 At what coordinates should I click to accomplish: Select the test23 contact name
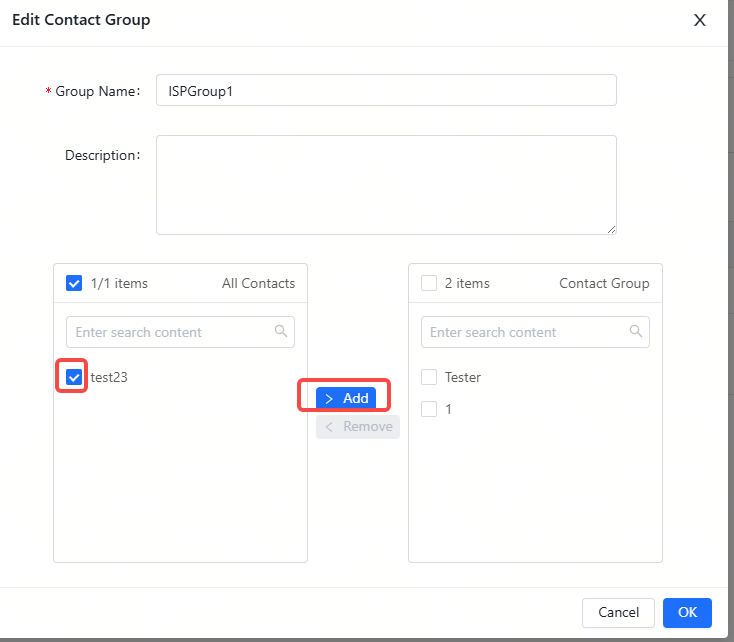click(x=109, y=378)
